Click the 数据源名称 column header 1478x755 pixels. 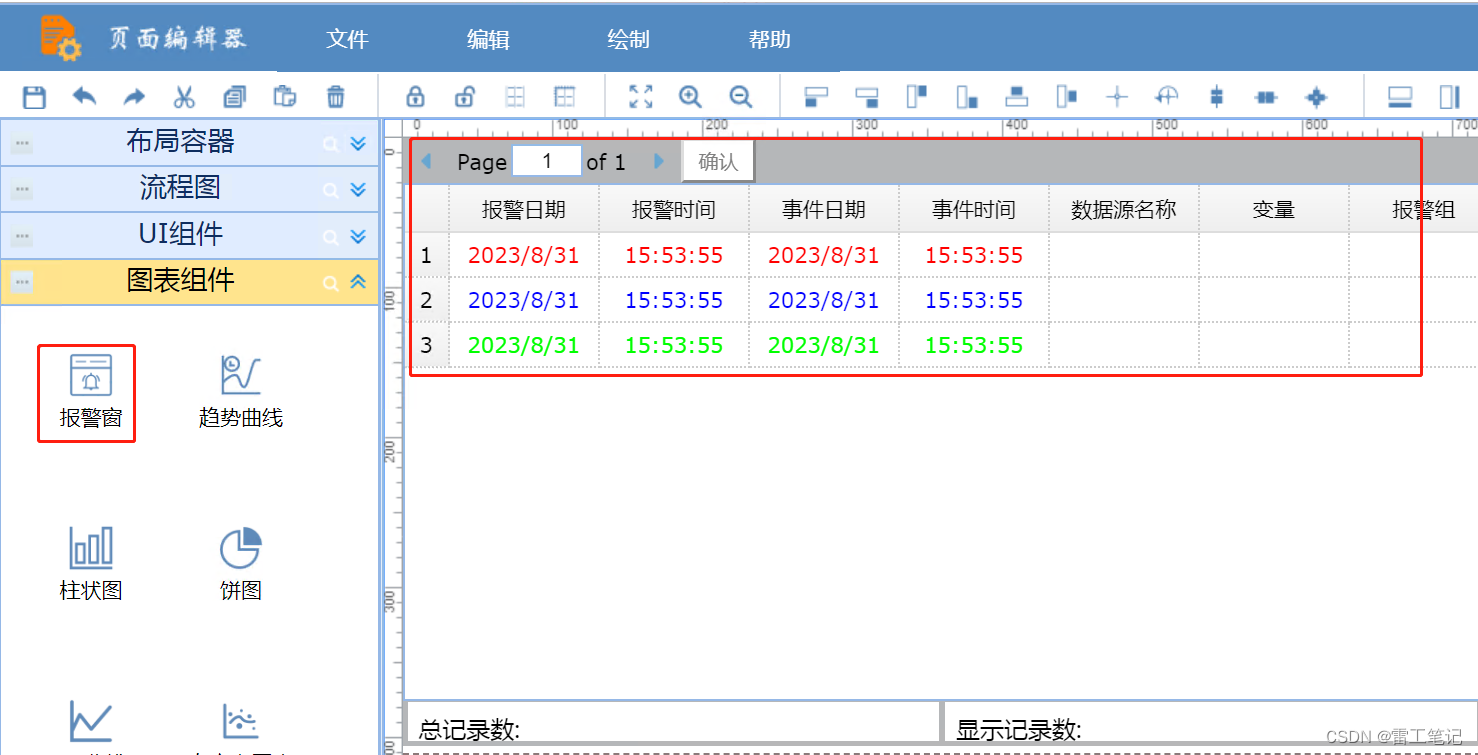[1124, 209]
